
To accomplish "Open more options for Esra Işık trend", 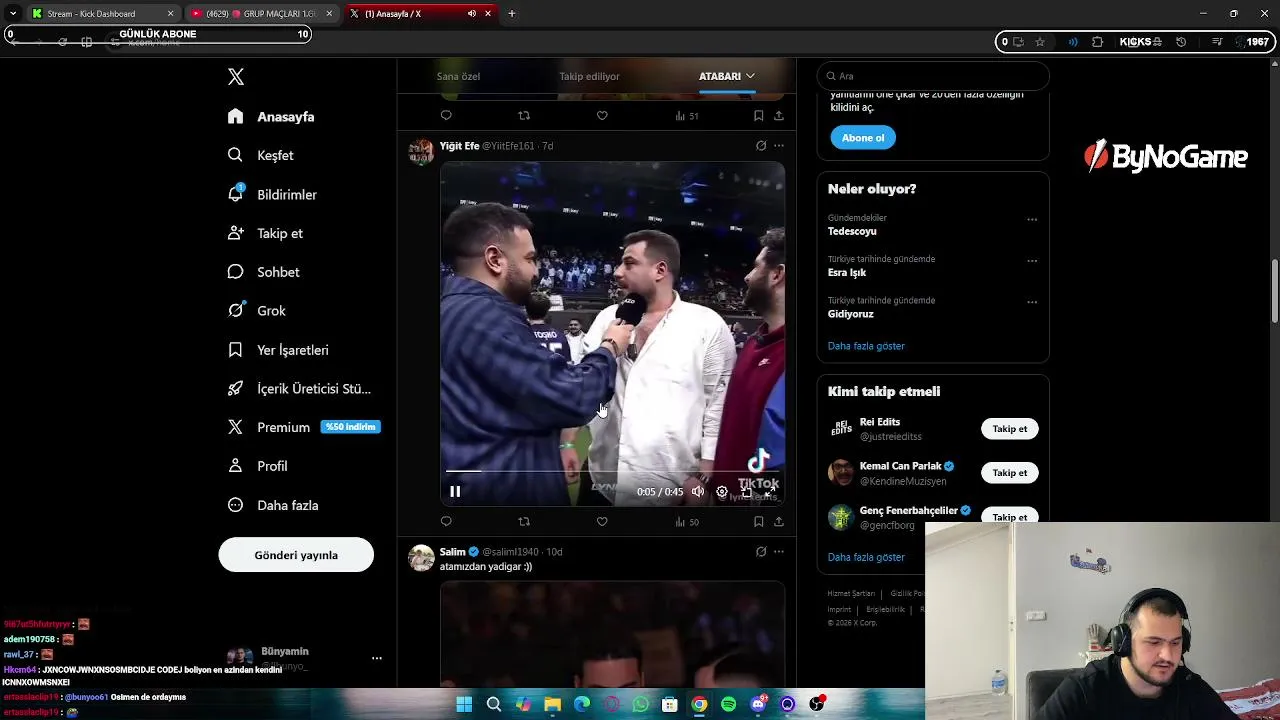I will tap(1032, 261).
